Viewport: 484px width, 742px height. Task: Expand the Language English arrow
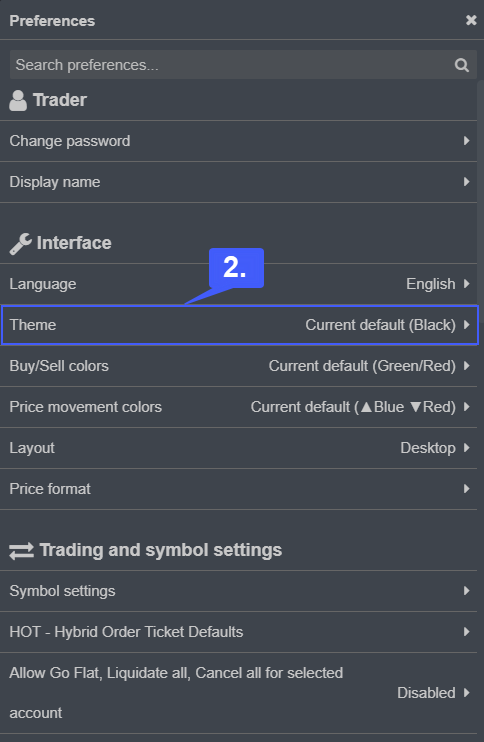point(466,284)
